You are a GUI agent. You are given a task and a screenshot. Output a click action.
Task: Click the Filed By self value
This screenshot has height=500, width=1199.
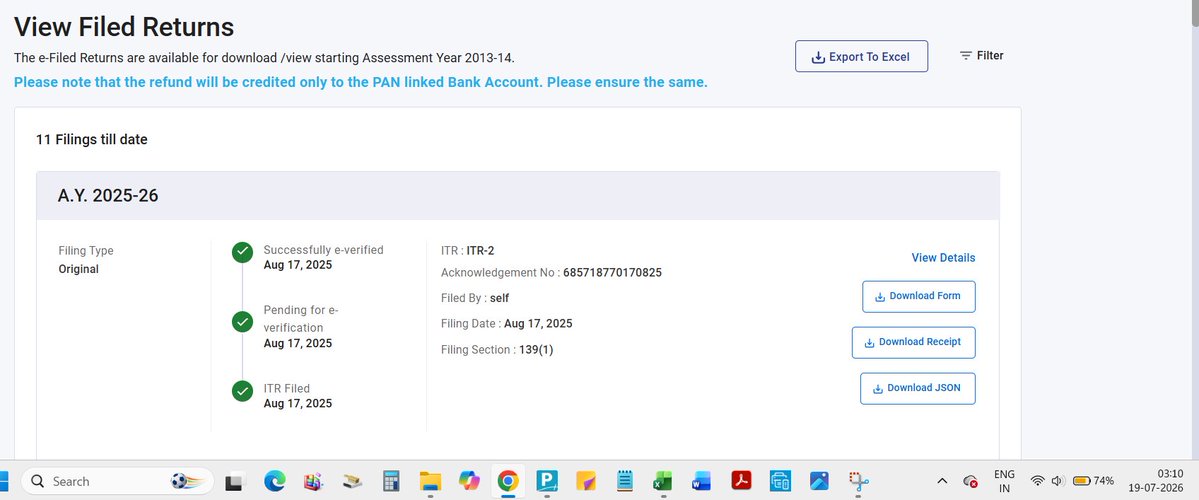[499, 298]
